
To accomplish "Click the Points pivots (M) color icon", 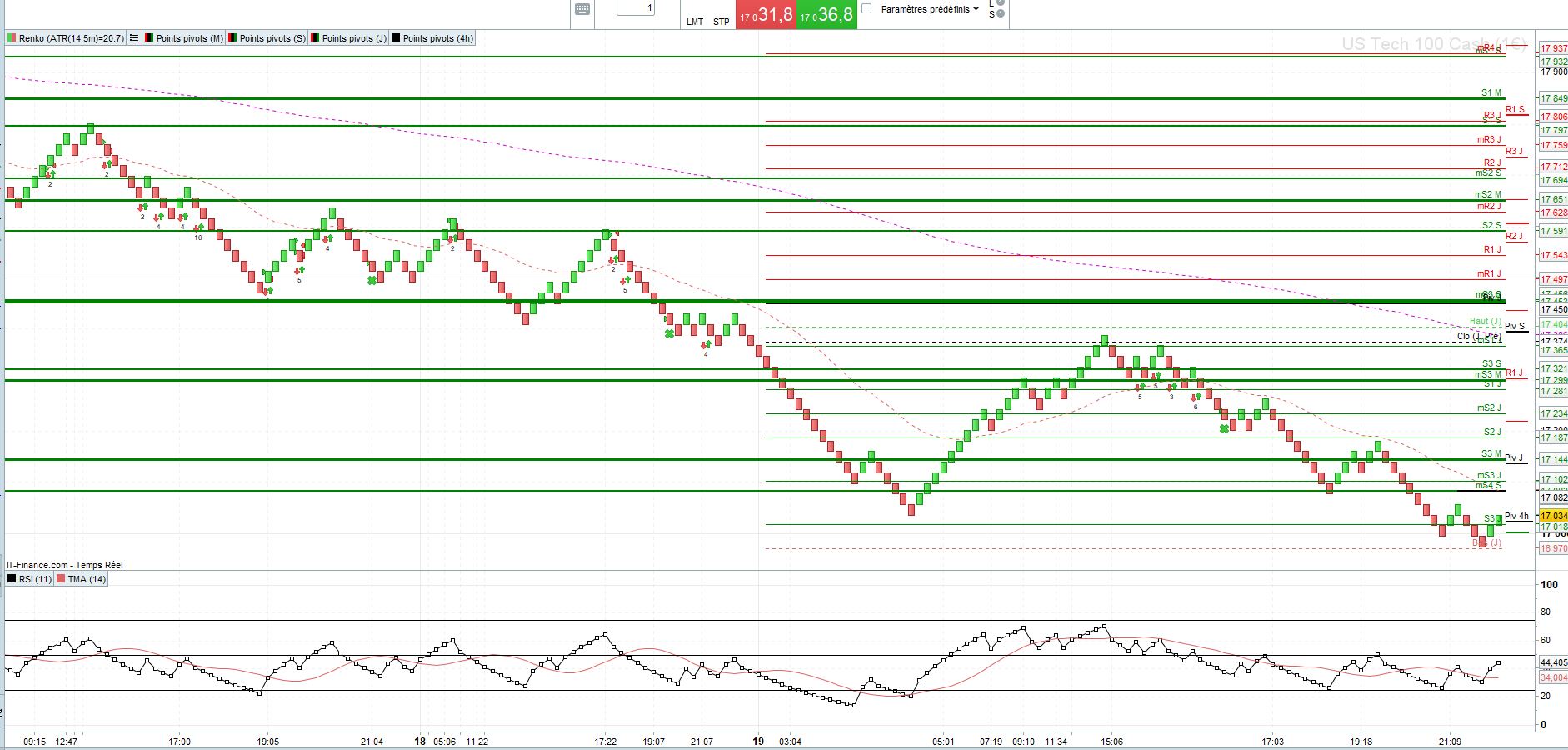I will [x=149, y=38].
